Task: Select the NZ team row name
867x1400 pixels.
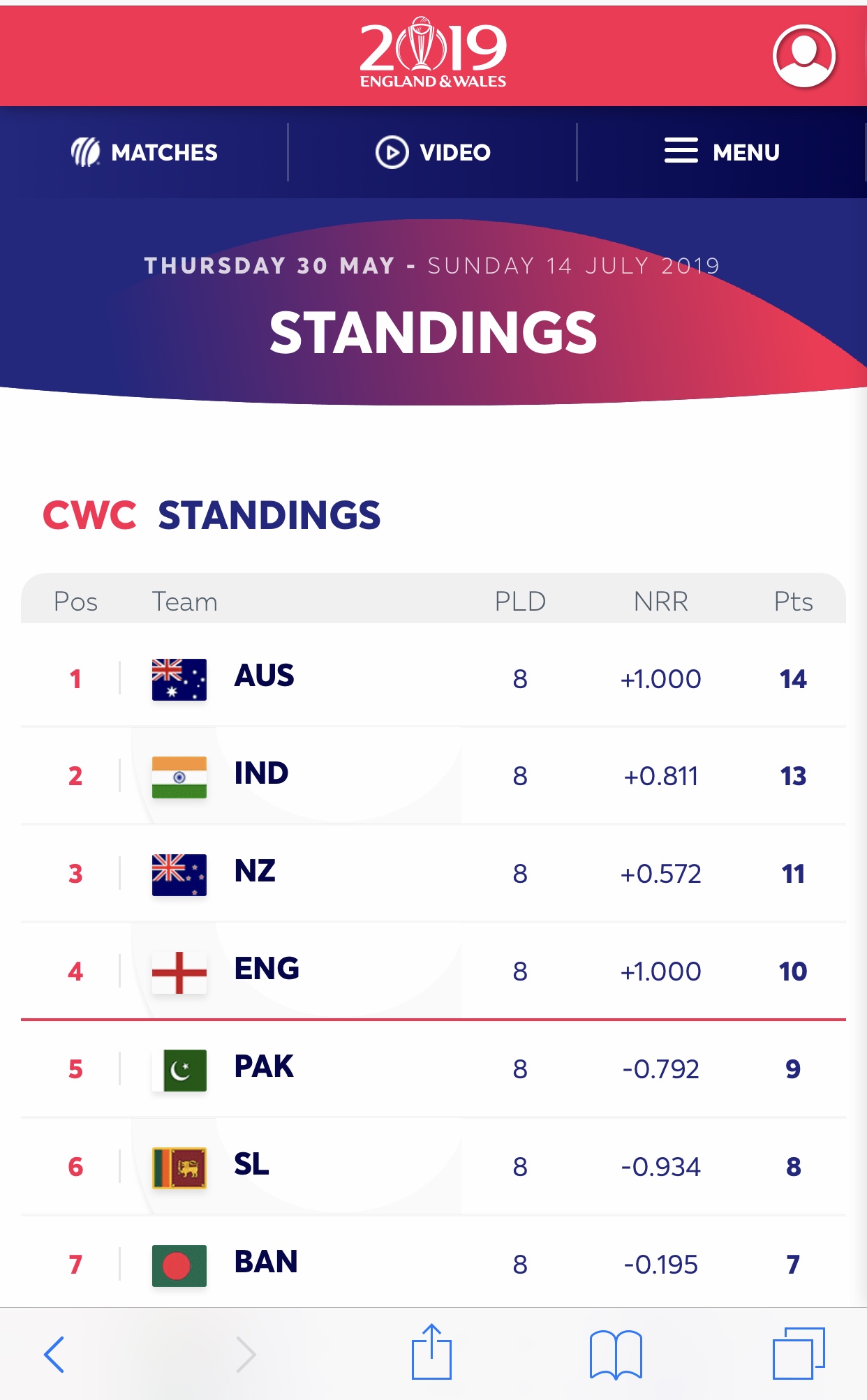Action: coord(255,872)
